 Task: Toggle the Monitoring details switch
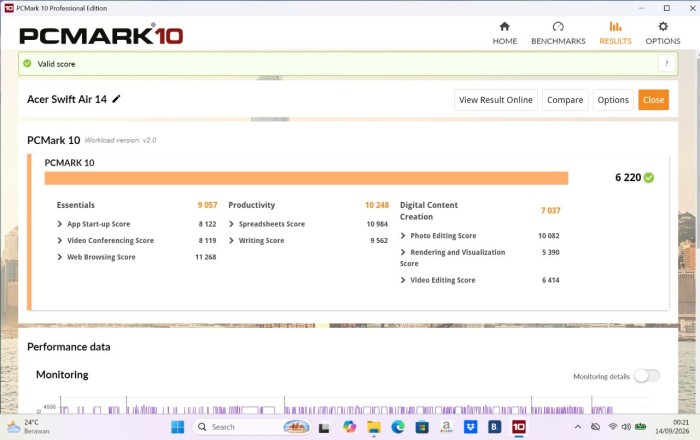647,376
